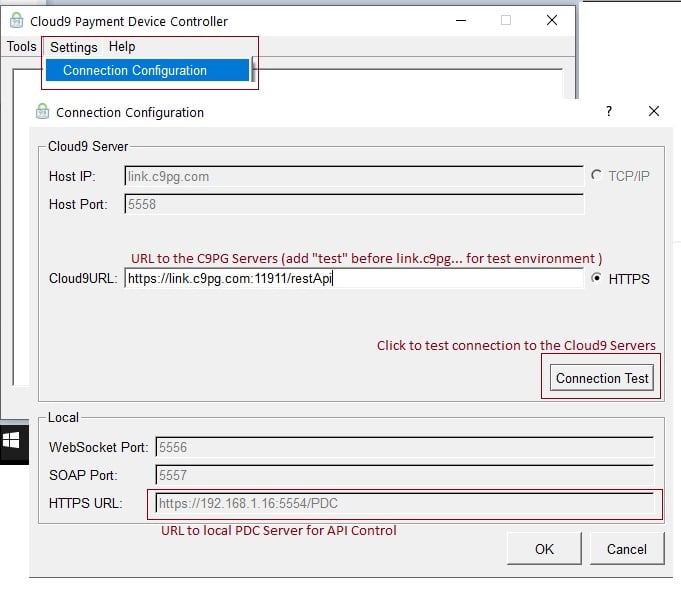Click the maximize button of main window
The height and width of the screenshot is (592, 681).
(x=506, y=20)
